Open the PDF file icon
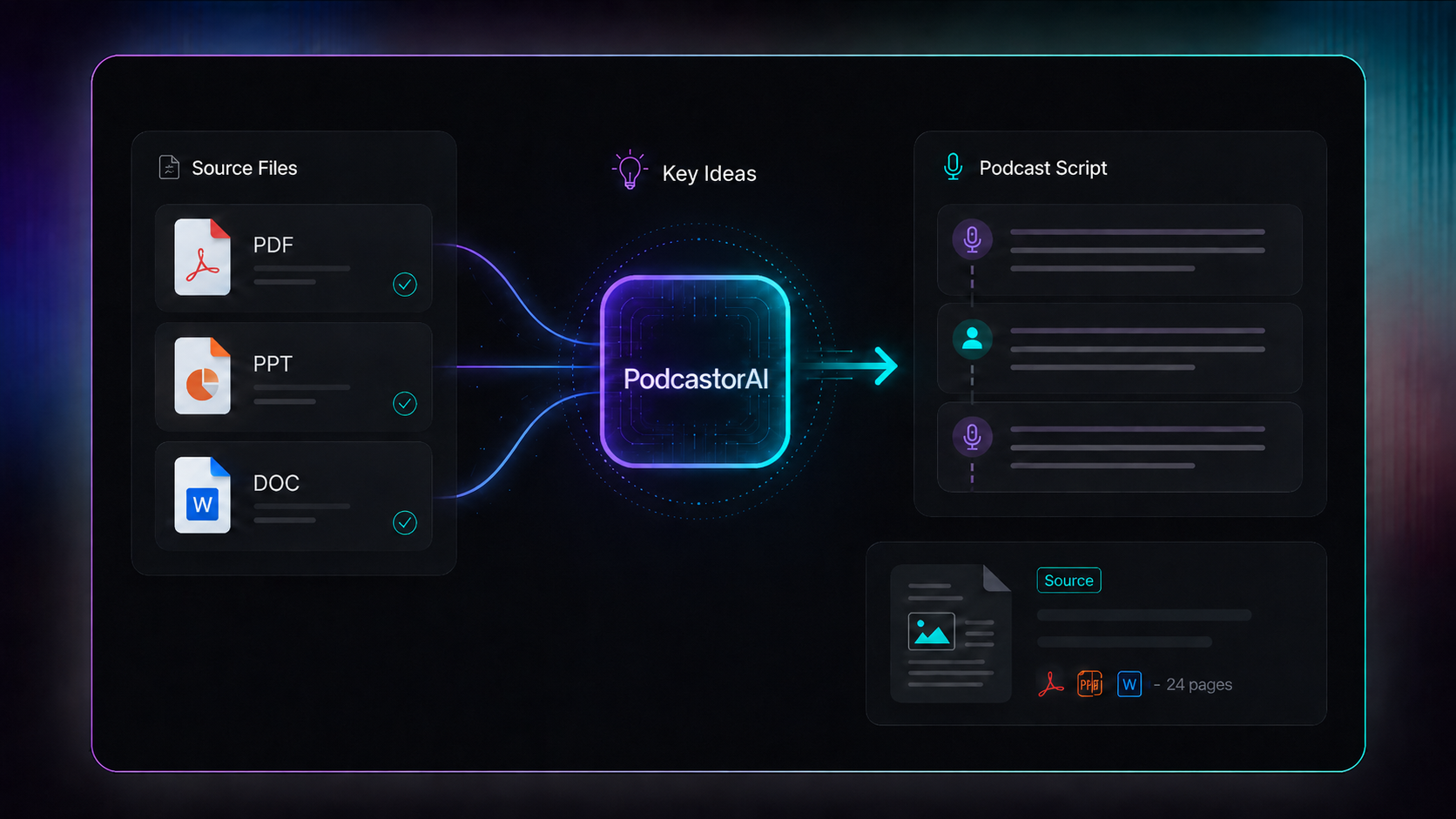 [x=202, y=257]
